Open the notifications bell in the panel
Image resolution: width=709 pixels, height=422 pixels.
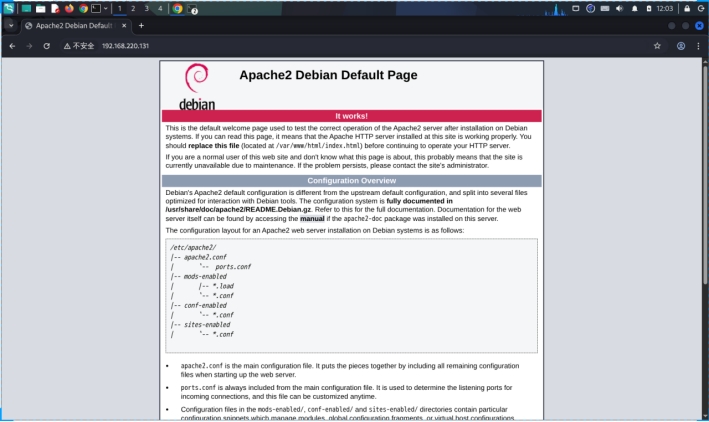tap(634, 8)
